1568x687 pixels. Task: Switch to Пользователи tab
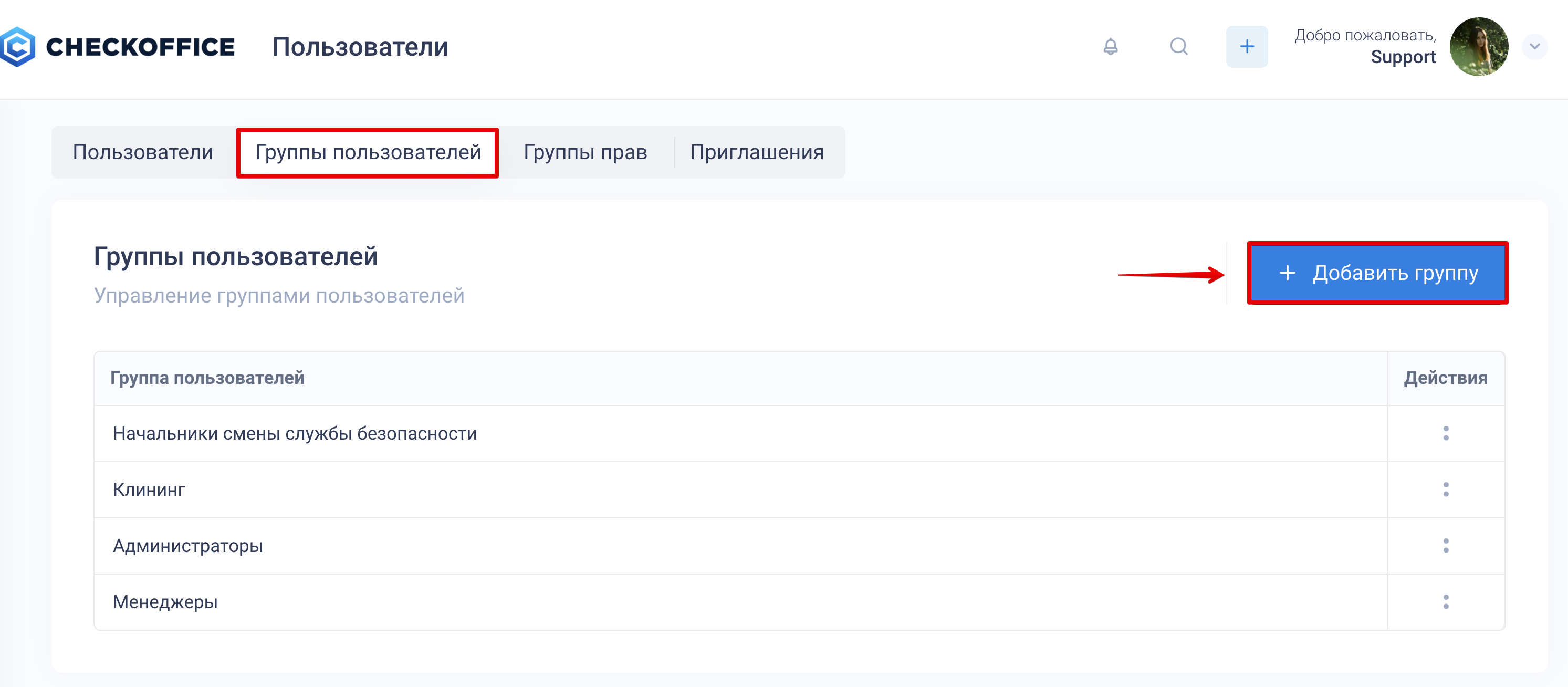pyautogui.click(x=143, y=152)
